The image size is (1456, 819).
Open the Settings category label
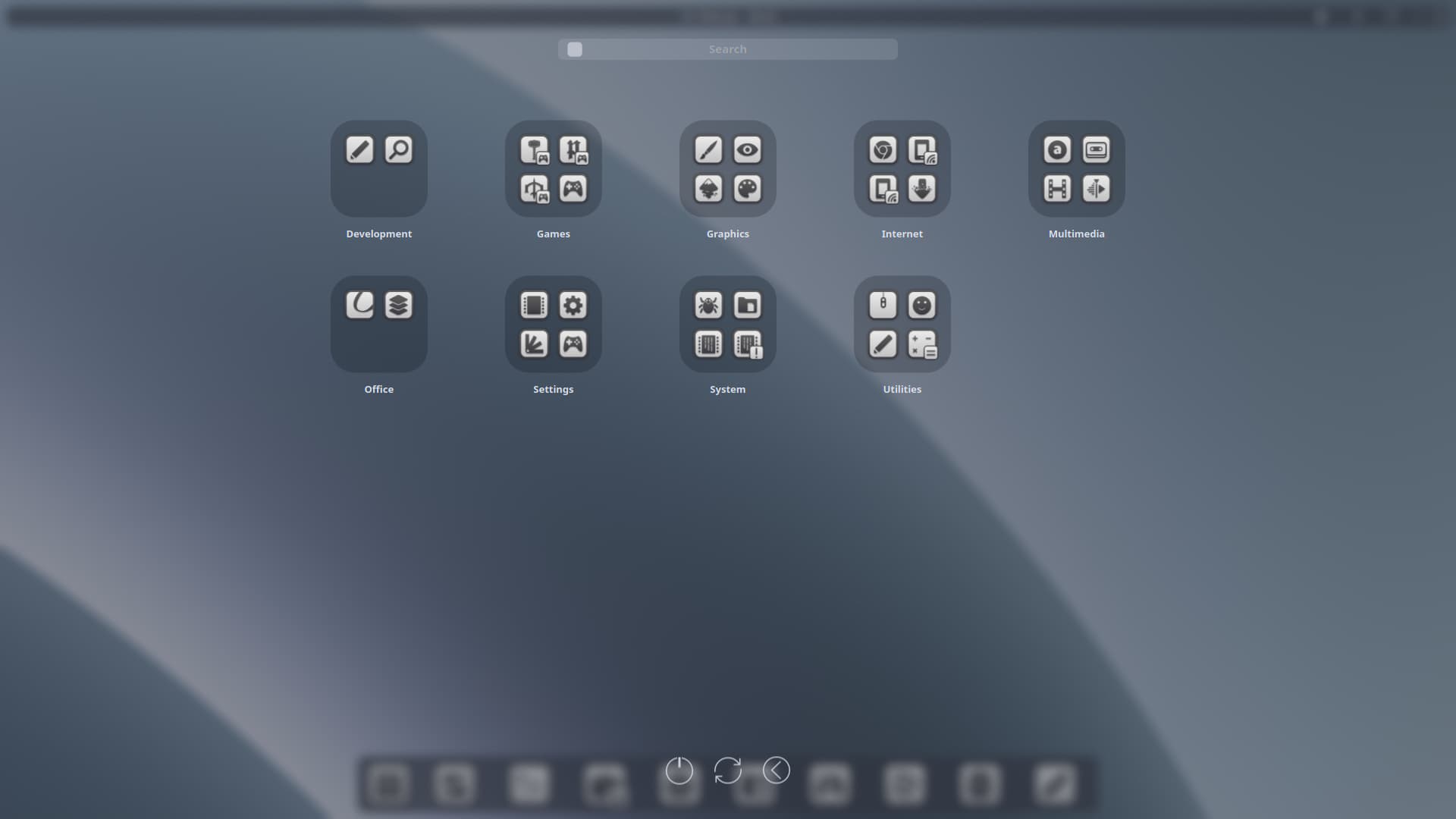click(554, 389)
